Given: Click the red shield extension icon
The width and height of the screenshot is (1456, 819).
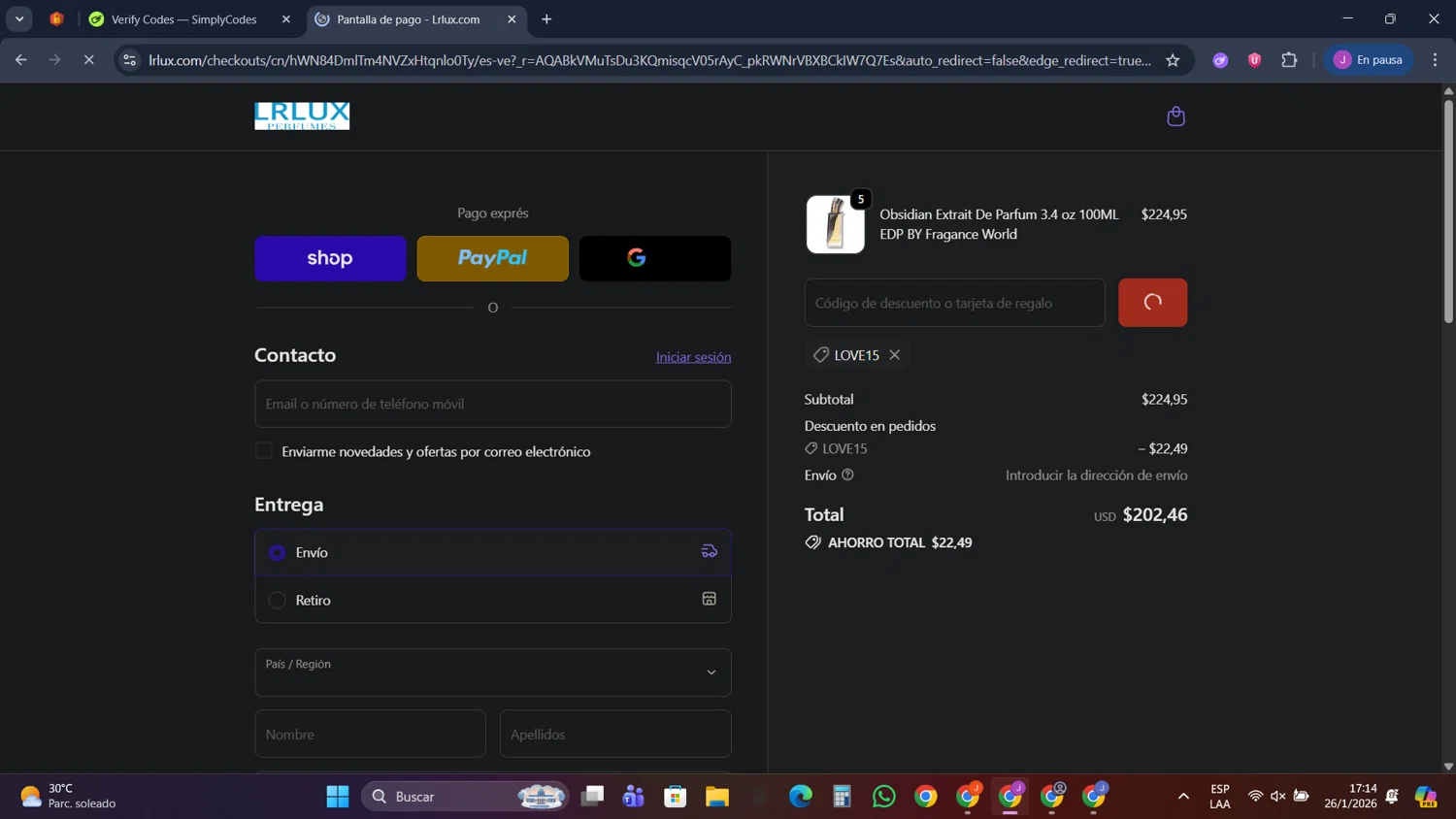Looking at the screenshot, I should [1254, 60].
